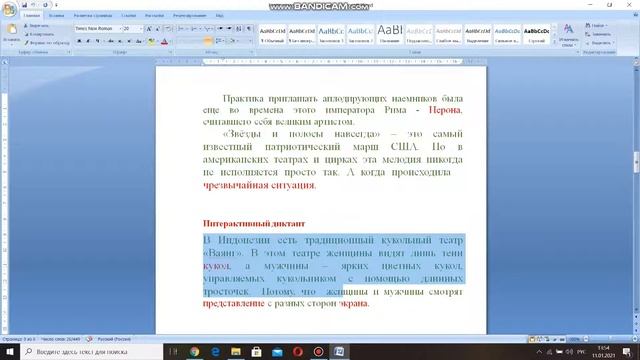Open Font dialog launcher in Шрифт group
The width and height of the screenshot is (640, 360).
click(170, 52)
